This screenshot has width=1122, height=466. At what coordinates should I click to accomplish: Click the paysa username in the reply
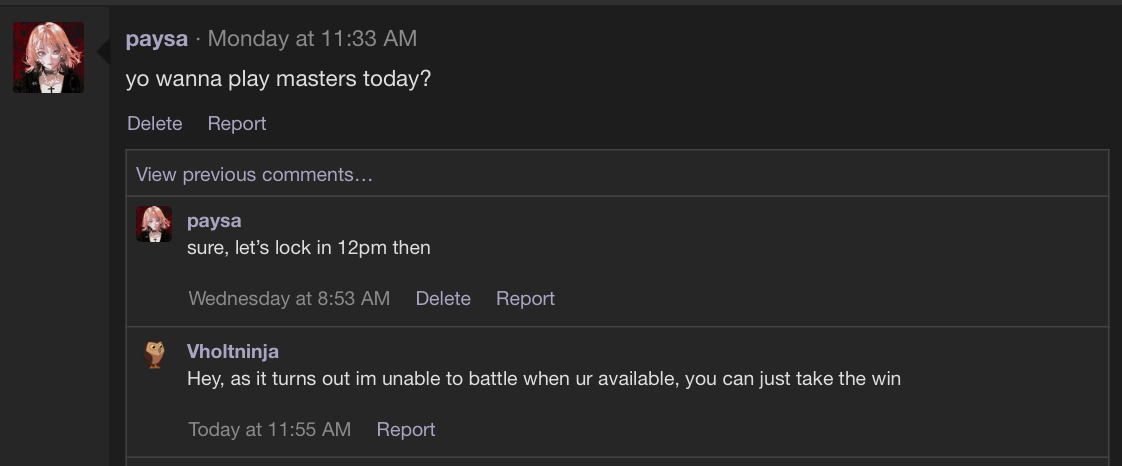(x=214, y=221)
